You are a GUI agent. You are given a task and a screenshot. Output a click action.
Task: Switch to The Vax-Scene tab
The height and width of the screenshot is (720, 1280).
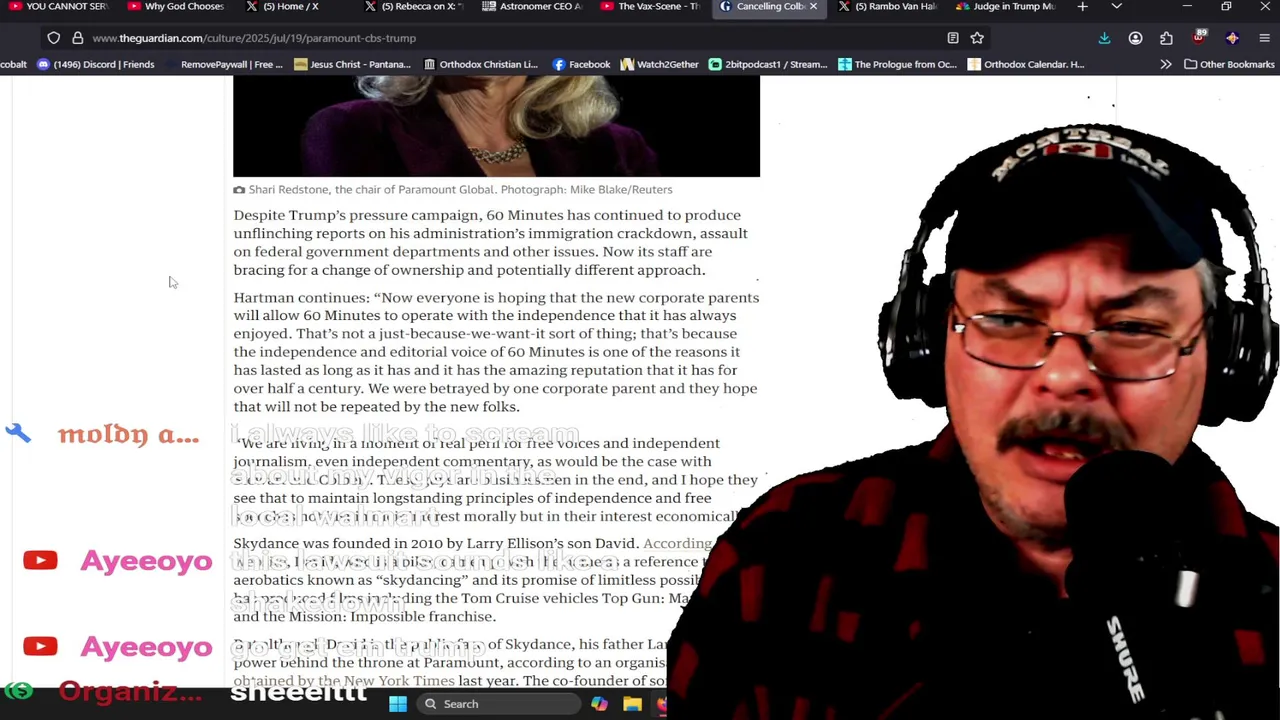click(x=648, y=7)
